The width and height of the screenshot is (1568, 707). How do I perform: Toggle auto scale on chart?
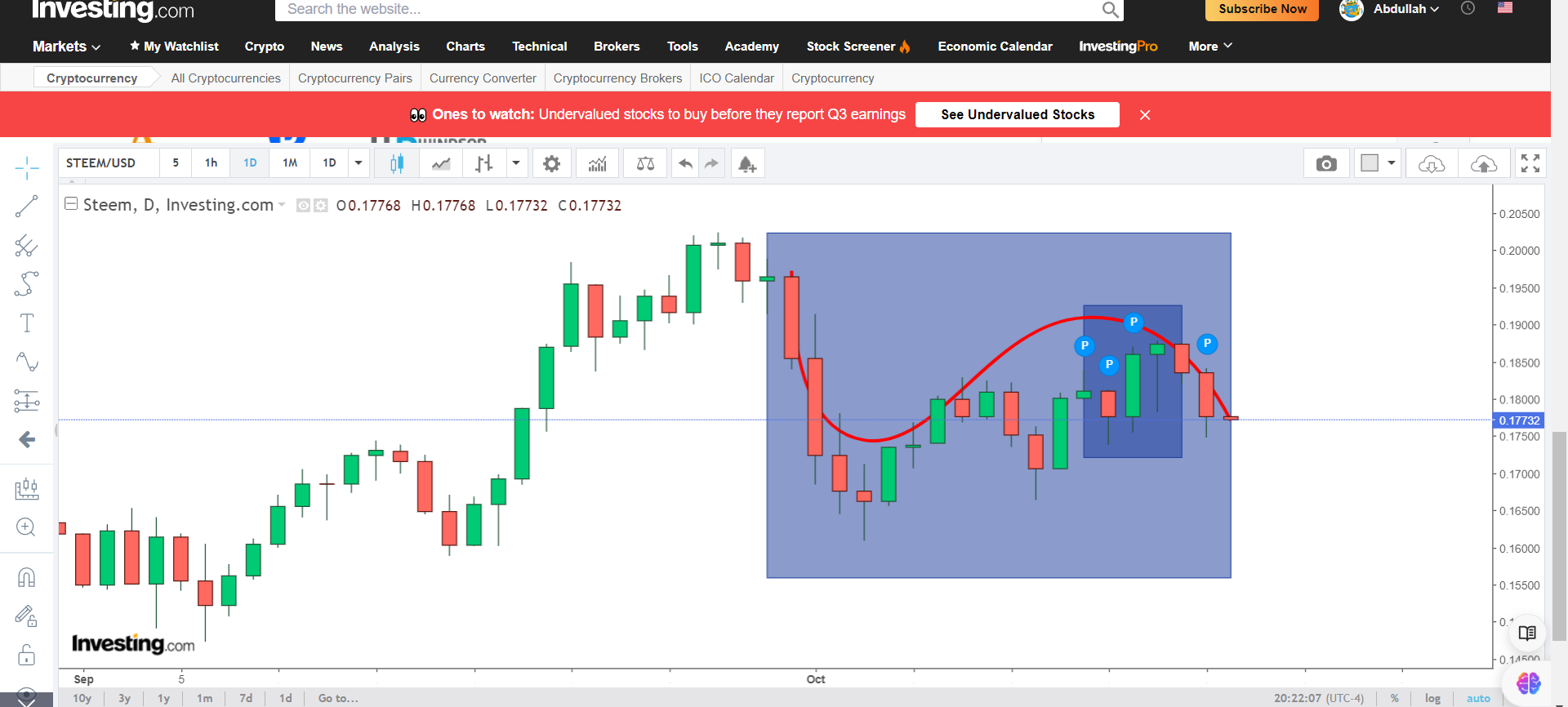[1478, 698]
